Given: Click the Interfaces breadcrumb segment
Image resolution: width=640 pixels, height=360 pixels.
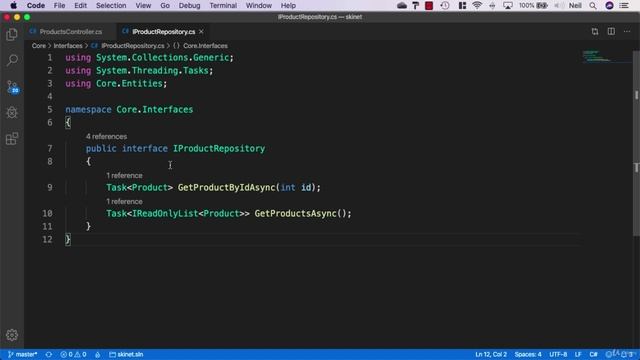Looking at the screenshot, I should coord(68,46).
